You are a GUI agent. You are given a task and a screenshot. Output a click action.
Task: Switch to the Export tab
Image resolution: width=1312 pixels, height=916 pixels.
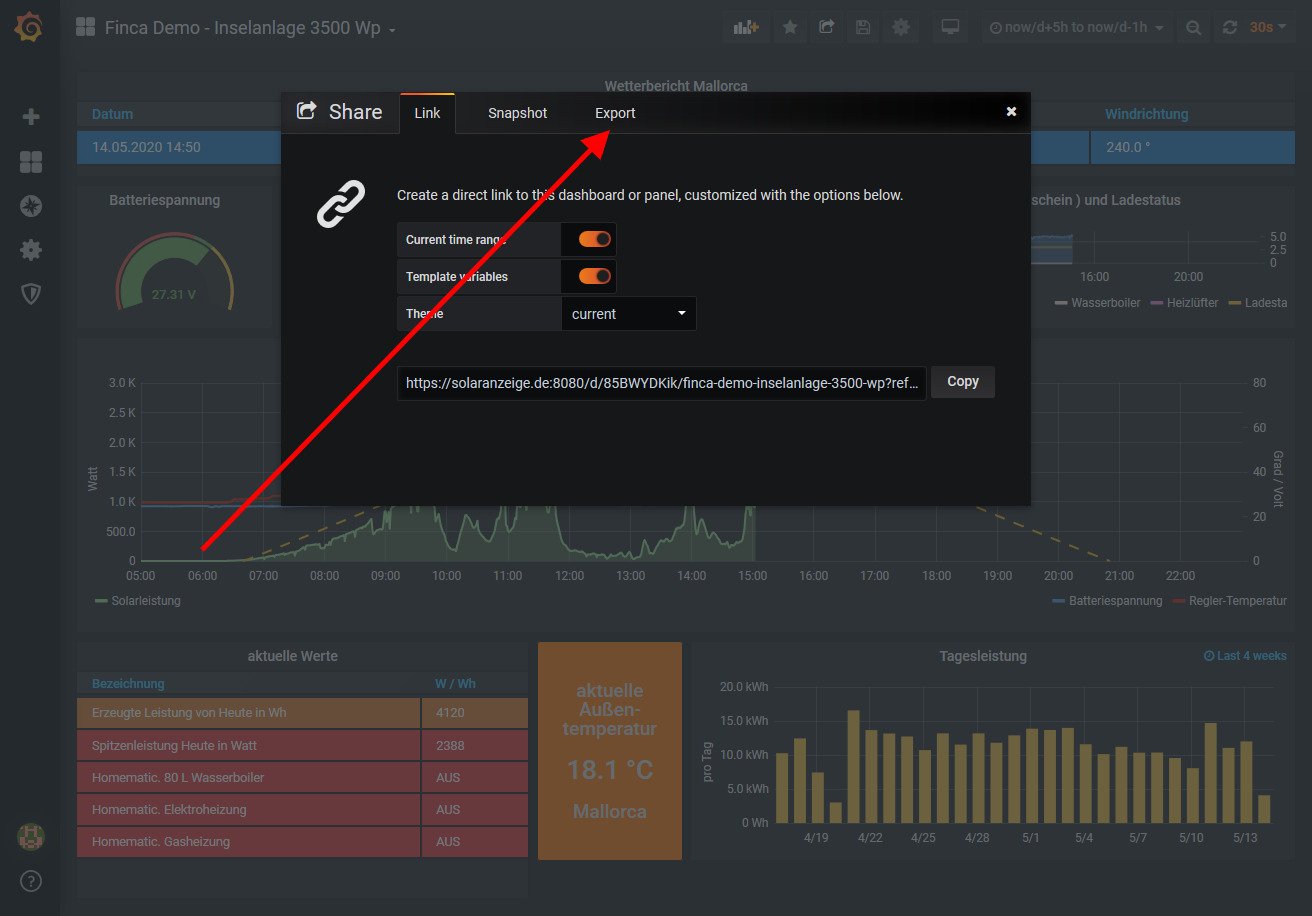click(615, 113)
